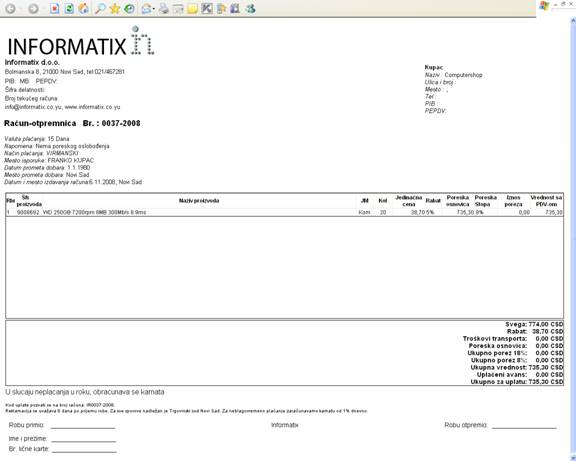Click the yellow documents toolbar icon
The height and width of the screenshot is (461, 576).
tap(221, 8)
